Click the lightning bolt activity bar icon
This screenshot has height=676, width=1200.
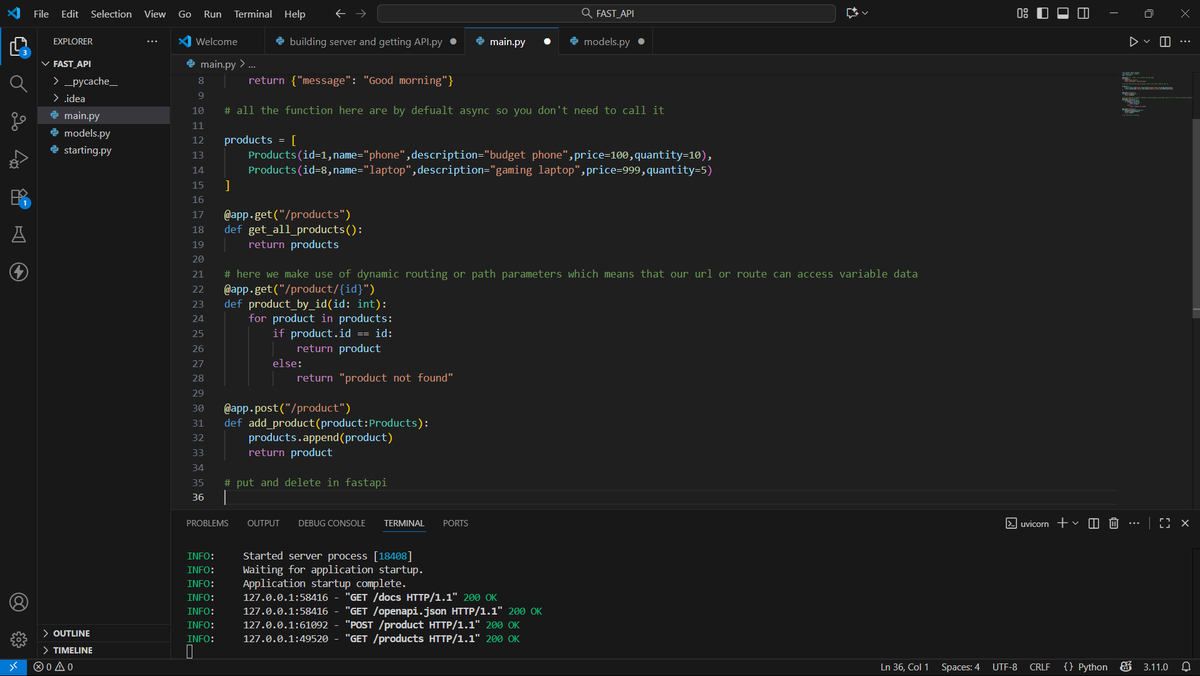click(x=18, y=272)
